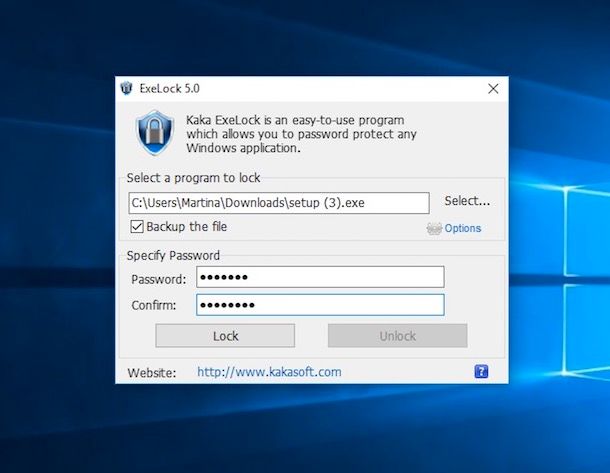
Task: Click the 'Specify Password' group label
Action: tap(173, 256)
